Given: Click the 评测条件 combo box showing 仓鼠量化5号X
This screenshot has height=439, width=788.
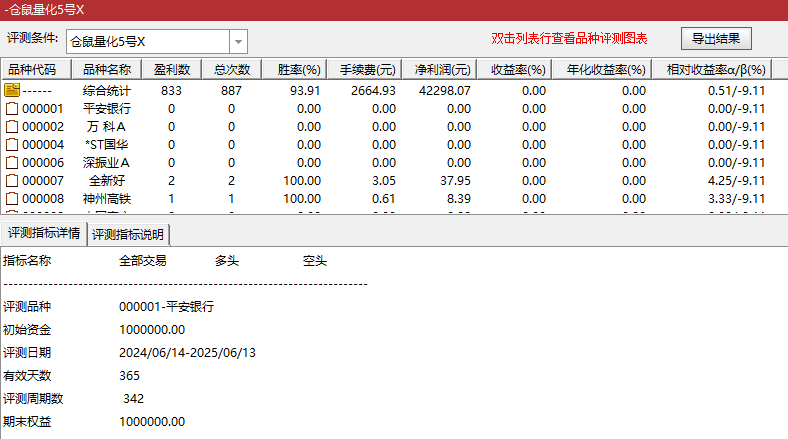Looking at the screenshot, I should (x=157, y=42).
